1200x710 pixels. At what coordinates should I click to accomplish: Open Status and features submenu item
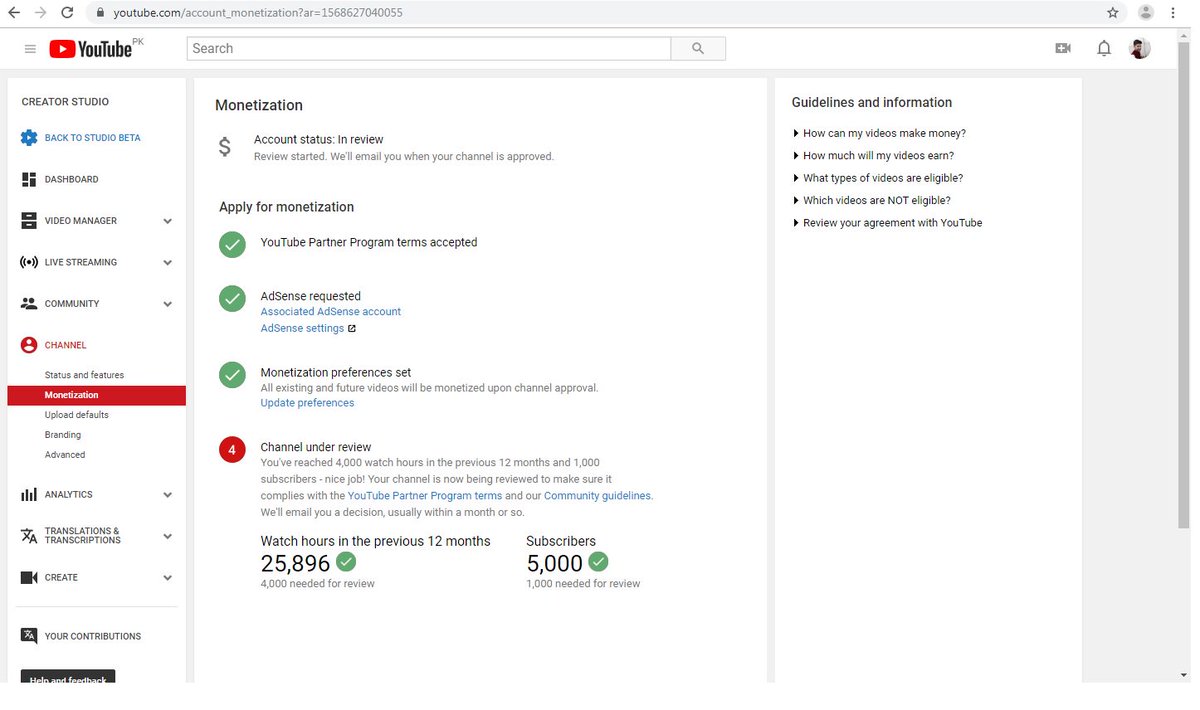tap(84, 375)
